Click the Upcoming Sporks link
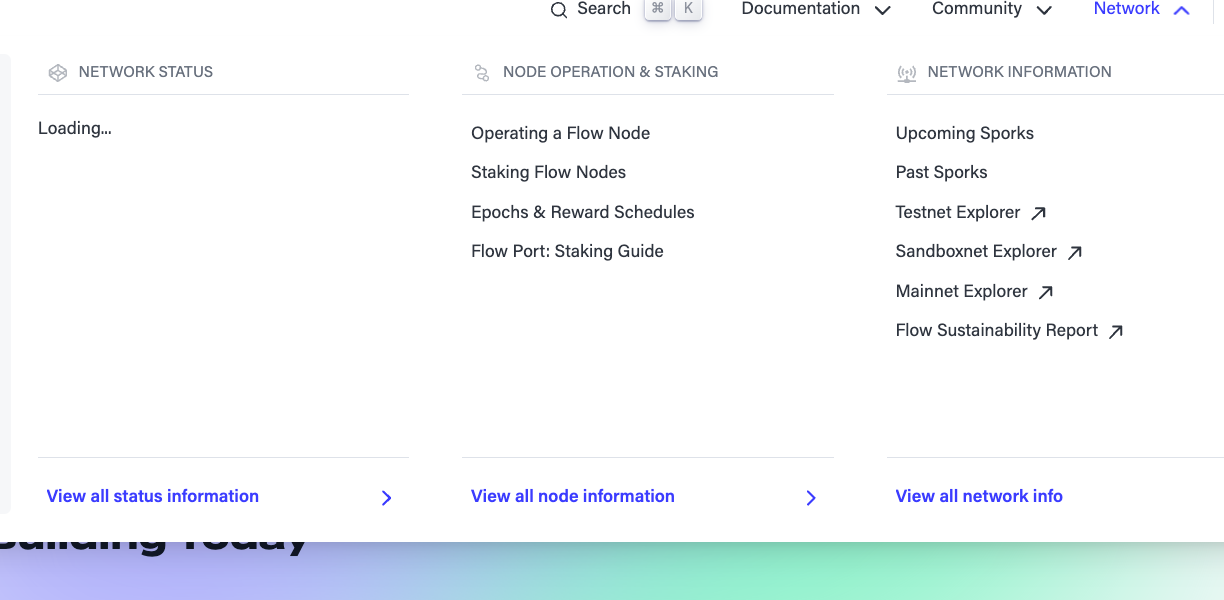The height and width of the screenshot is (600, 1224). coord(964,133)
